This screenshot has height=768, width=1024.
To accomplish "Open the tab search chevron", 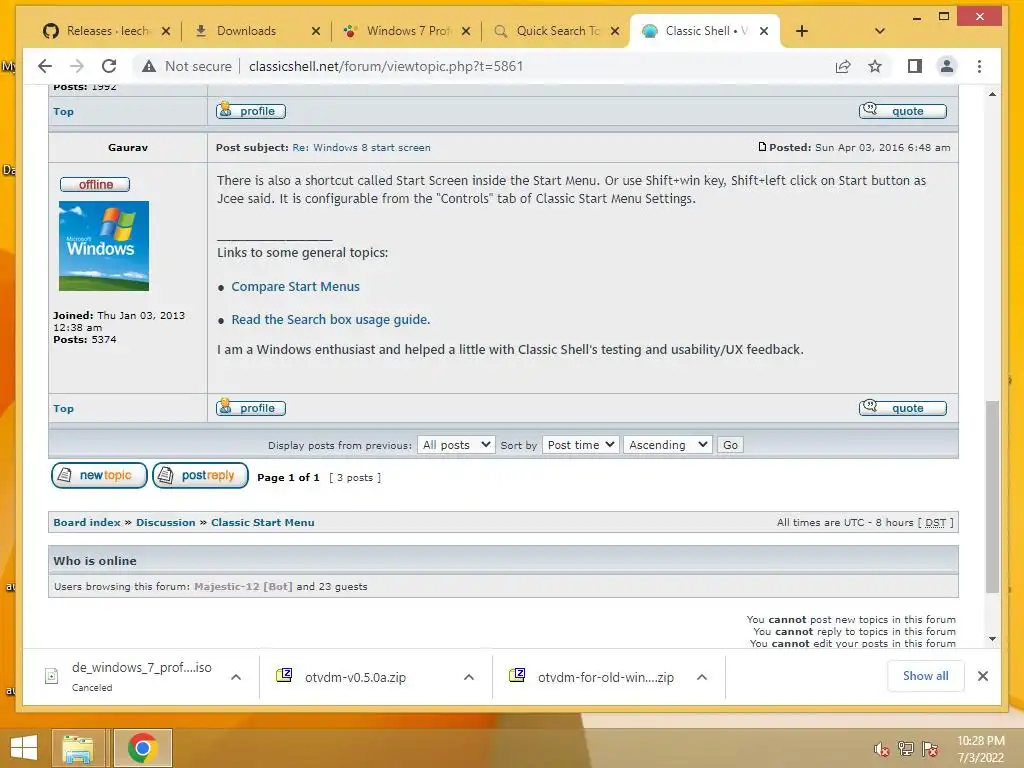I will click(880, 31).
